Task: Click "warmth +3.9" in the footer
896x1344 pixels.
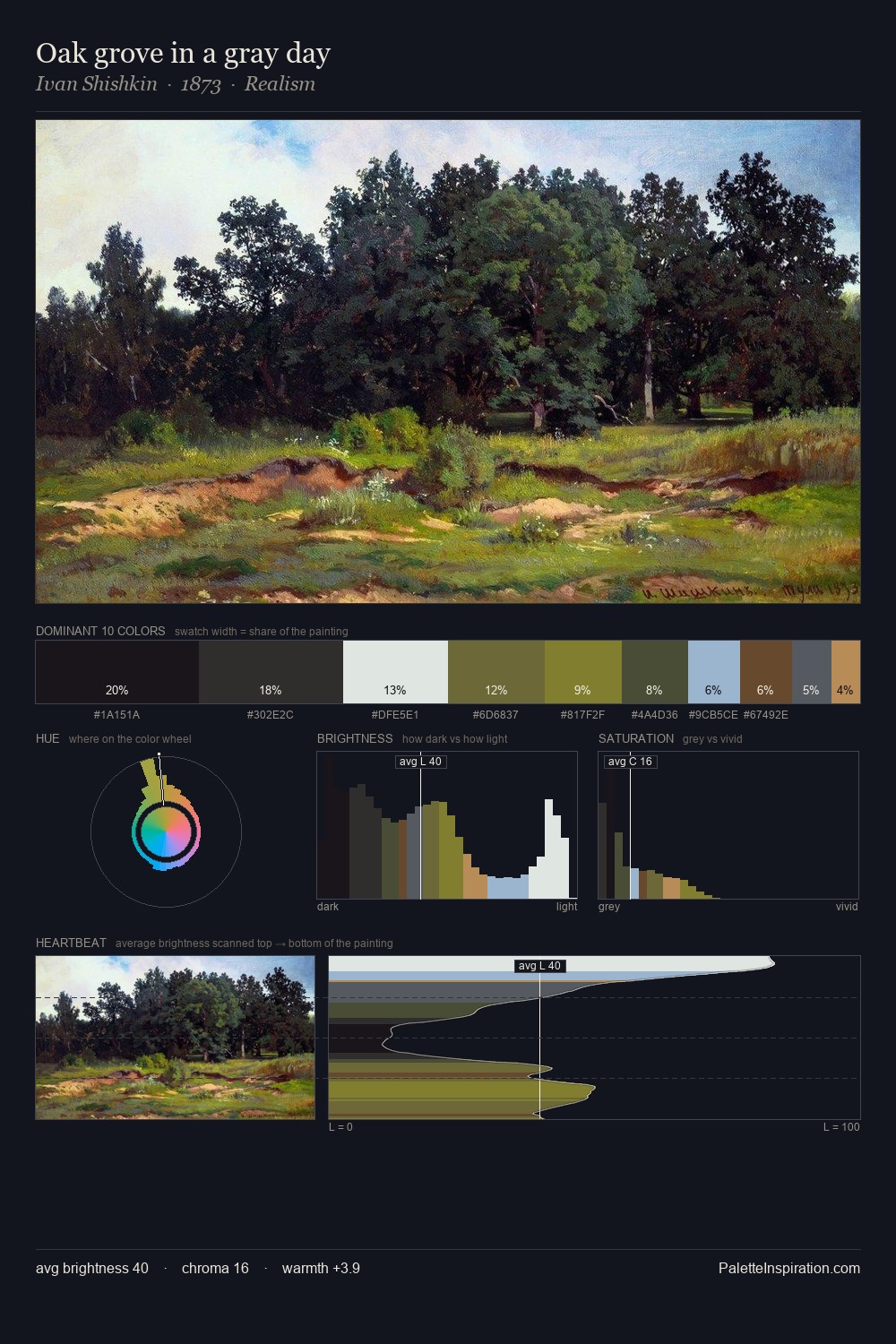Action: [x=321, y=1268]
